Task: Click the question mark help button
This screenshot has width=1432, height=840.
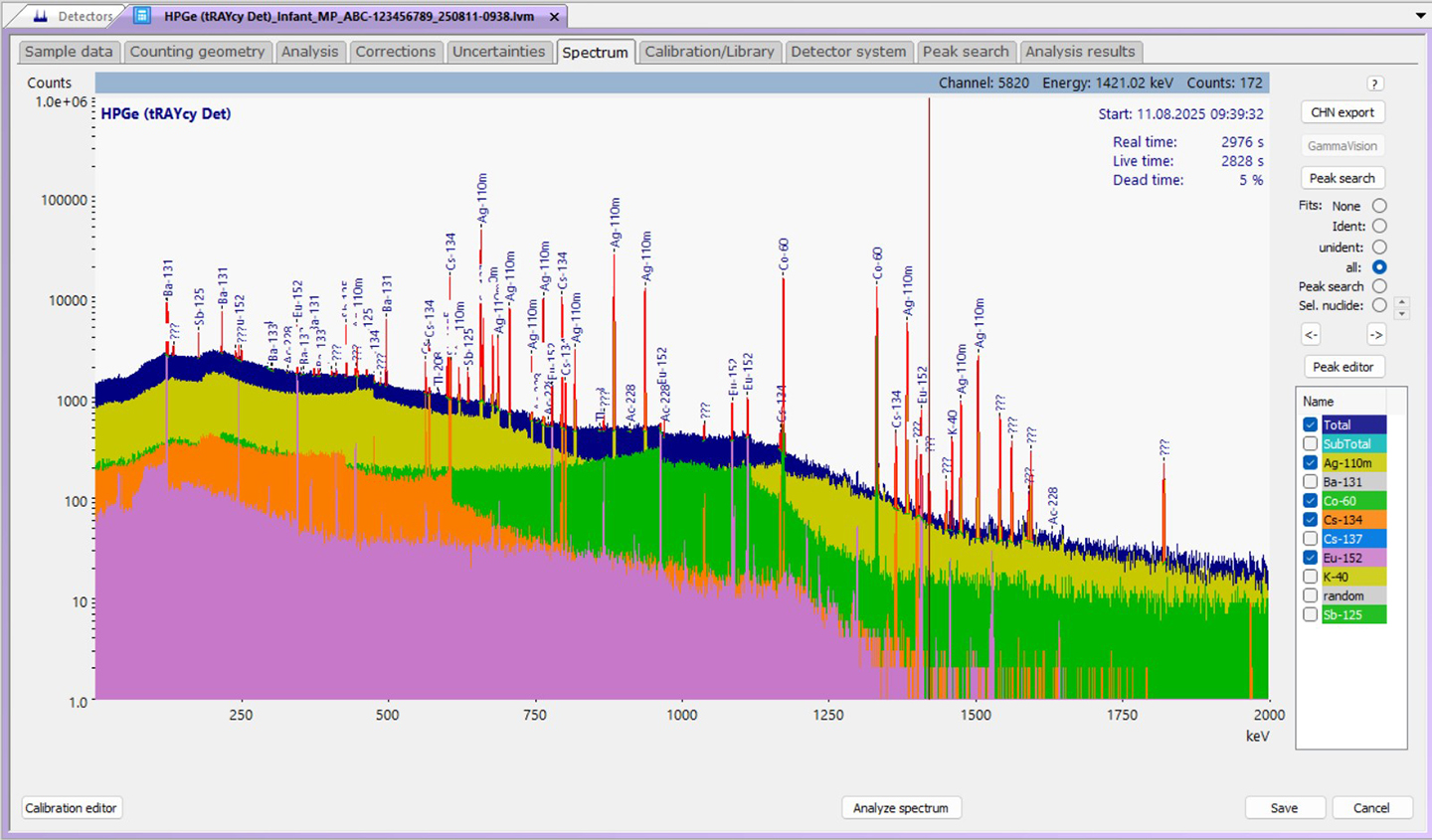Action: click(x=1374, y=84)
